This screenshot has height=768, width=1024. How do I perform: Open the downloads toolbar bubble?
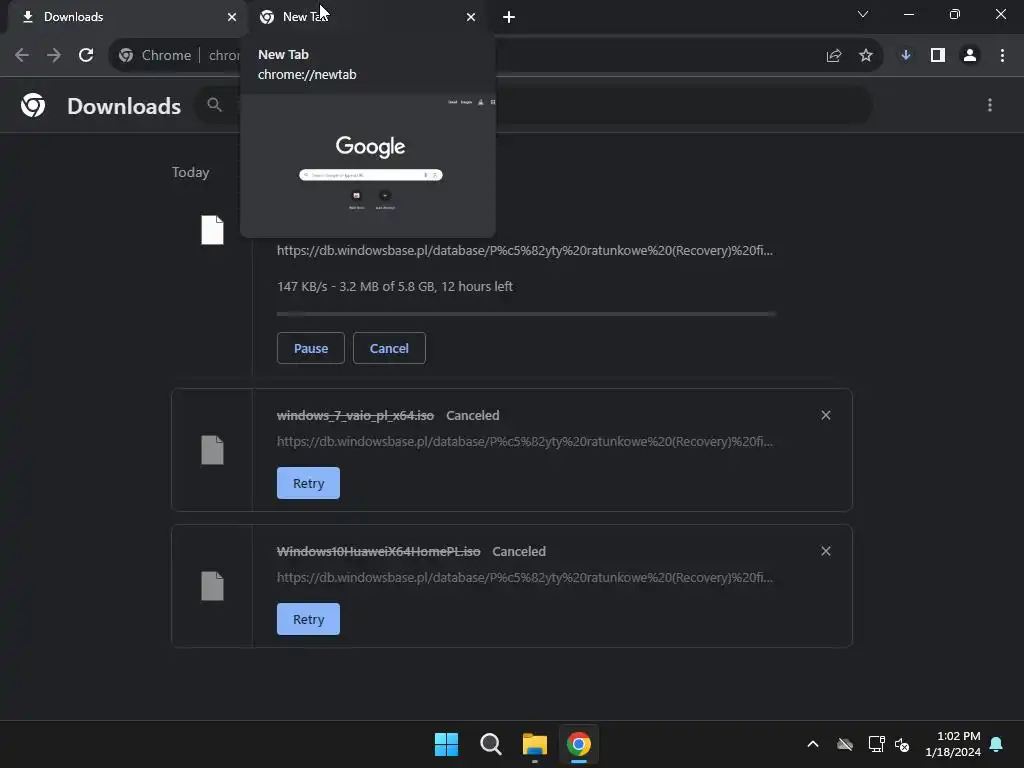[906, 56]
